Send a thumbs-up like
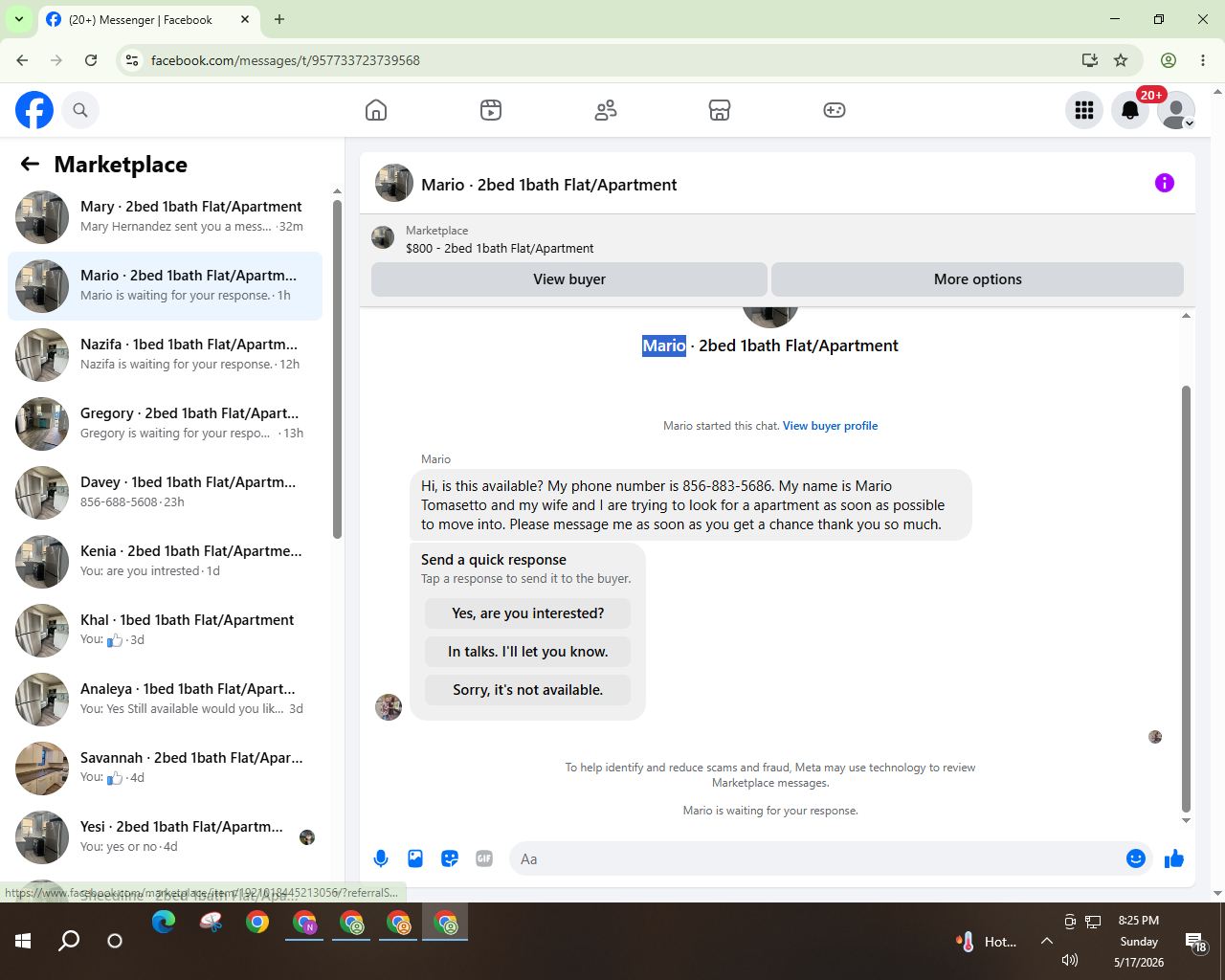 [x=1174, y=858]
